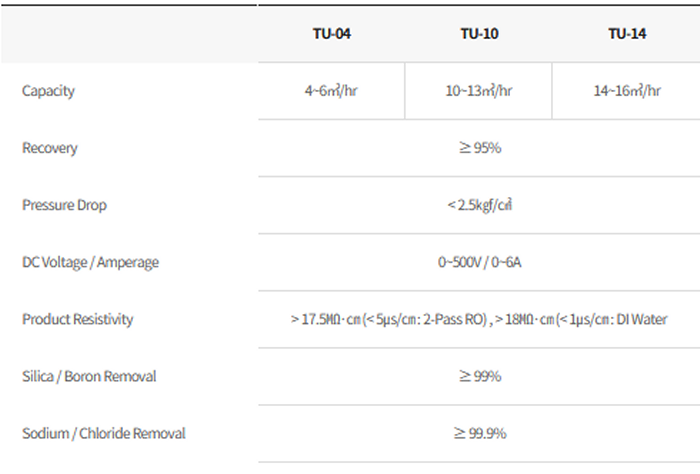Select the 0~500V / 0~6A value
Viewport: 700px width, 474px height.
(479, 262)
